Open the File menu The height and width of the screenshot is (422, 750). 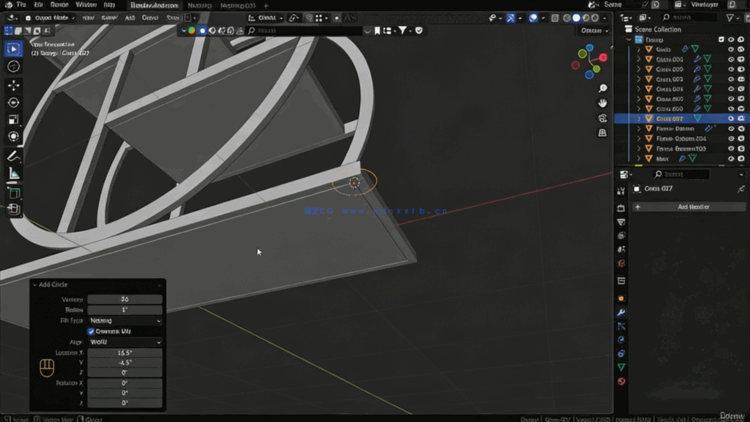[21, 5]
